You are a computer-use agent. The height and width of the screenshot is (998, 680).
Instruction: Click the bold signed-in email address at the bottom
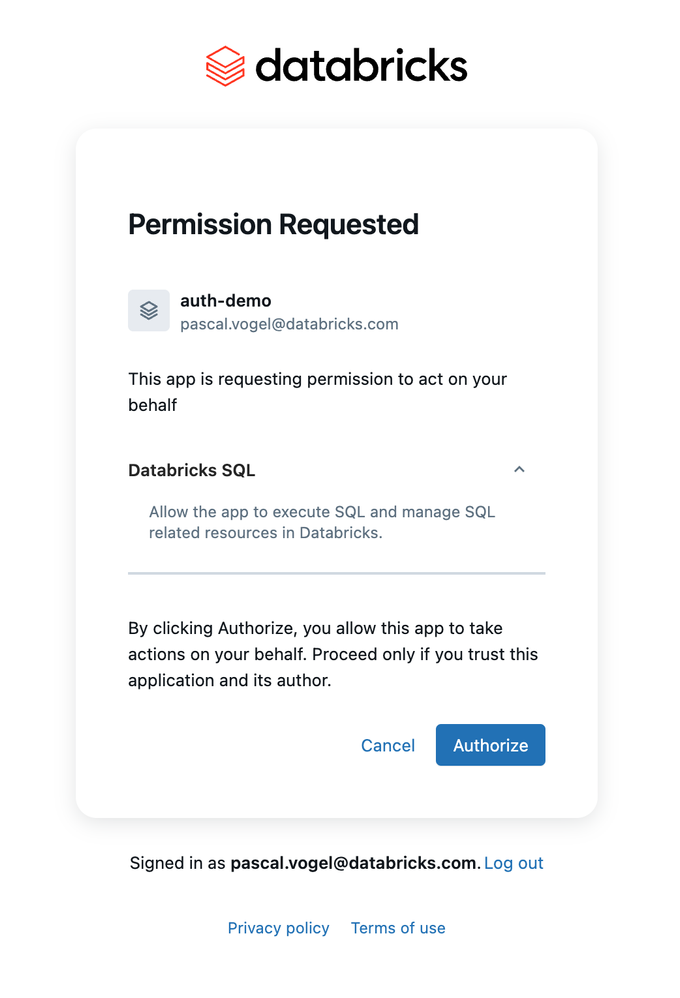click(x=353, y=863)
